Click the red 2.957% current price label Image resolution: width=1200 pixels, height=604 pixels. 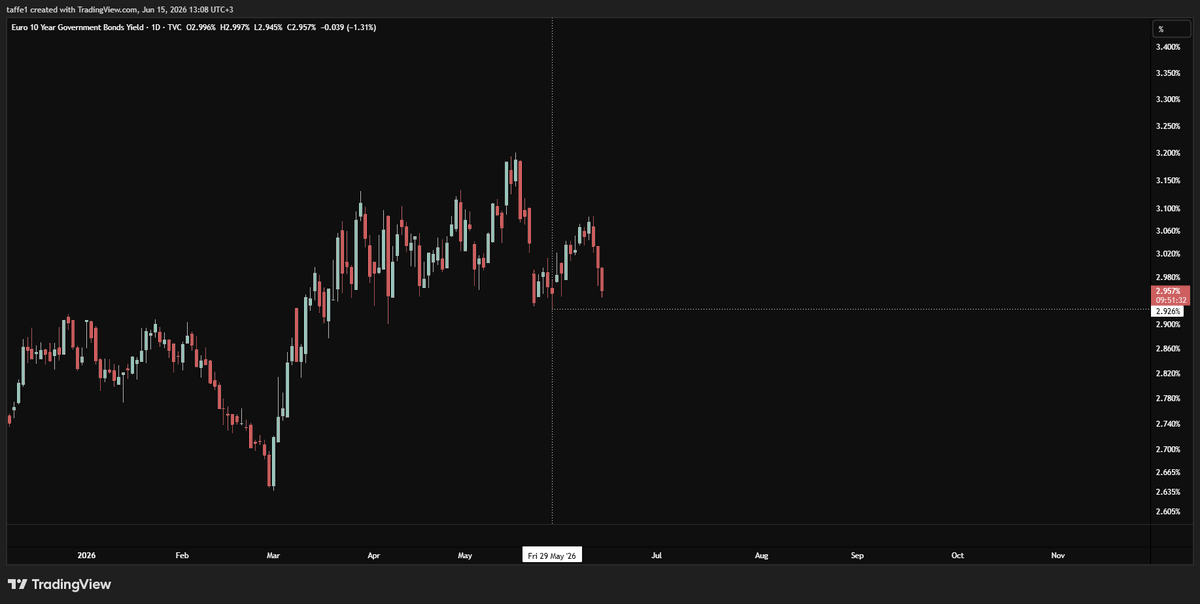click(x=1169, y=290)
